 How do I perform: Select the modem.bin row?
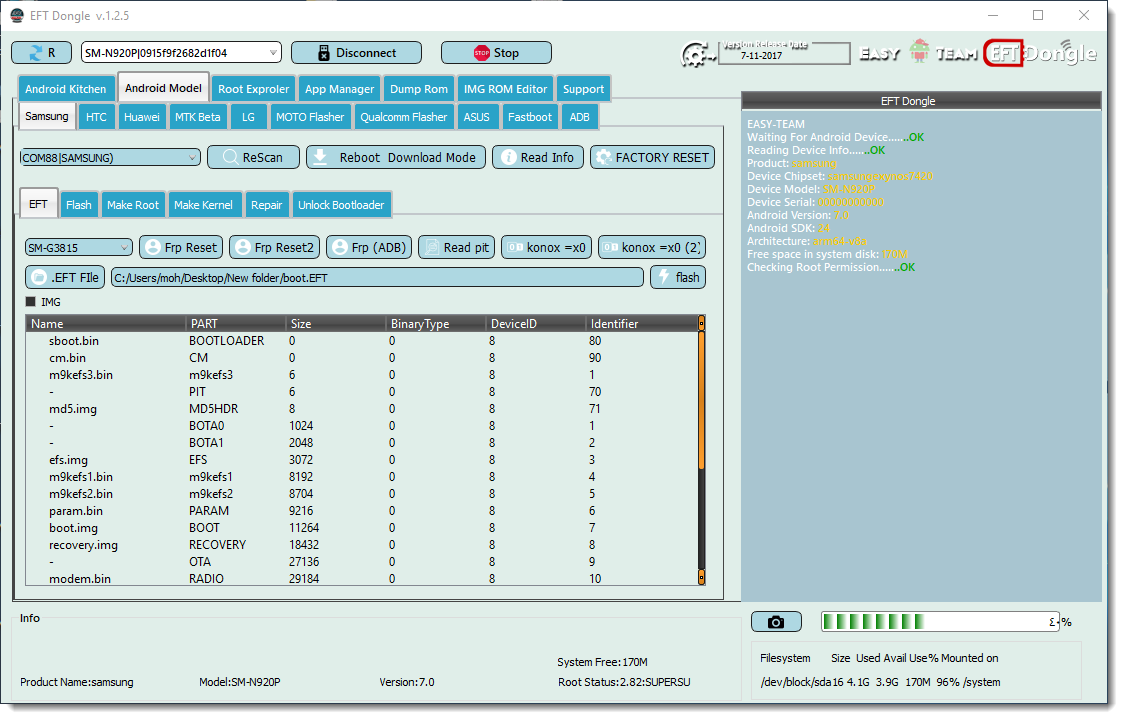[x=362, y=579]
